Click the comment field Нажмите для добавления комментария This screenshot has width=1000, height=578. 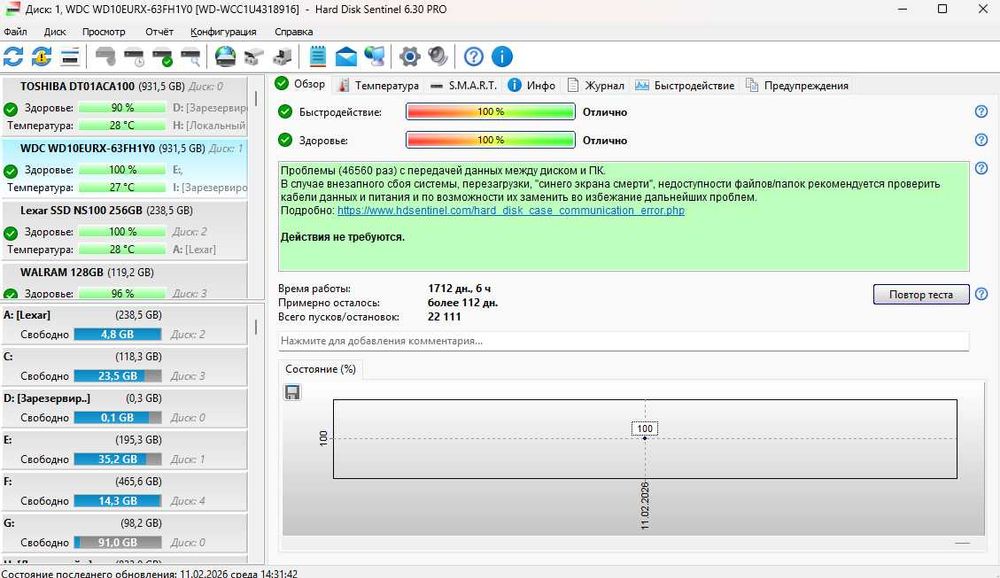(624, 341)
